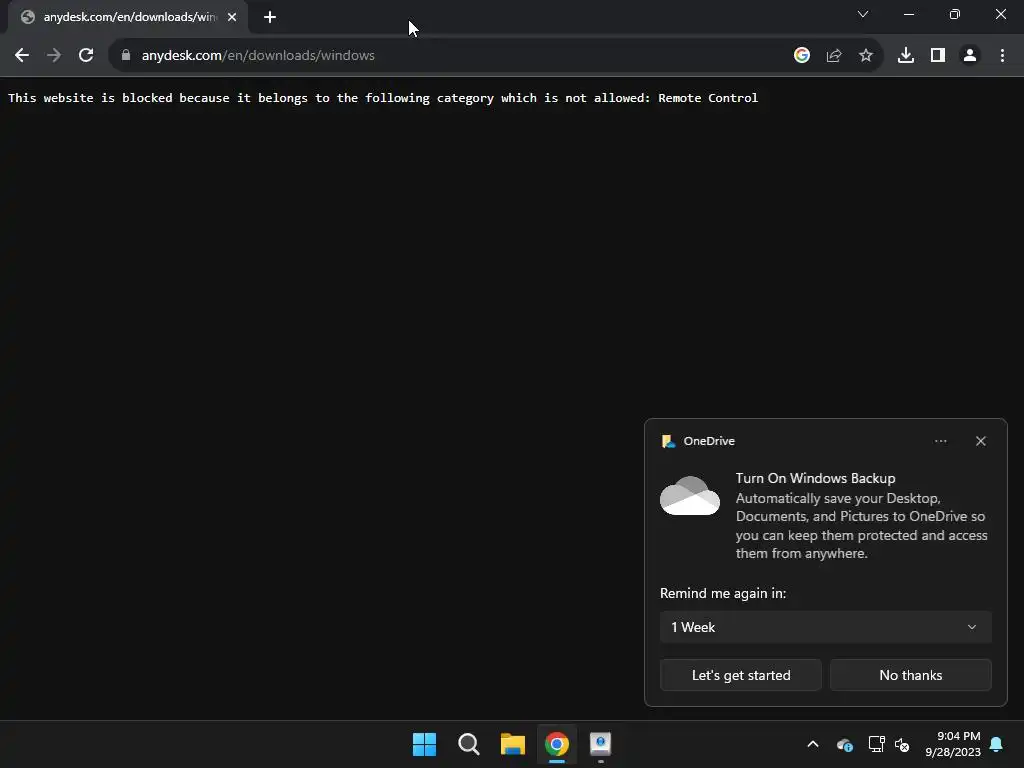Click the OneDrive cloud image
Screen dimensions: 1024x768
[x=690, y=496]
